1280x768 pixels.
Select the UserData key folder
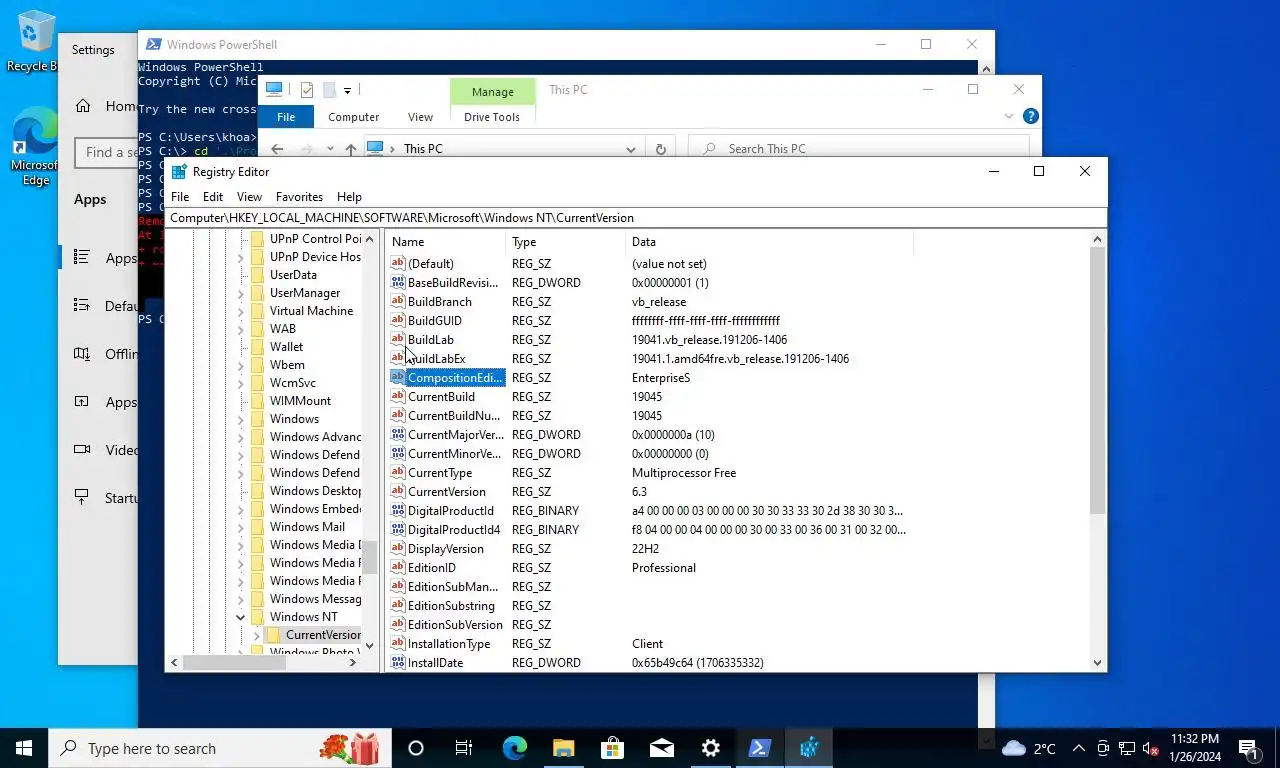[x=293, y=275]
